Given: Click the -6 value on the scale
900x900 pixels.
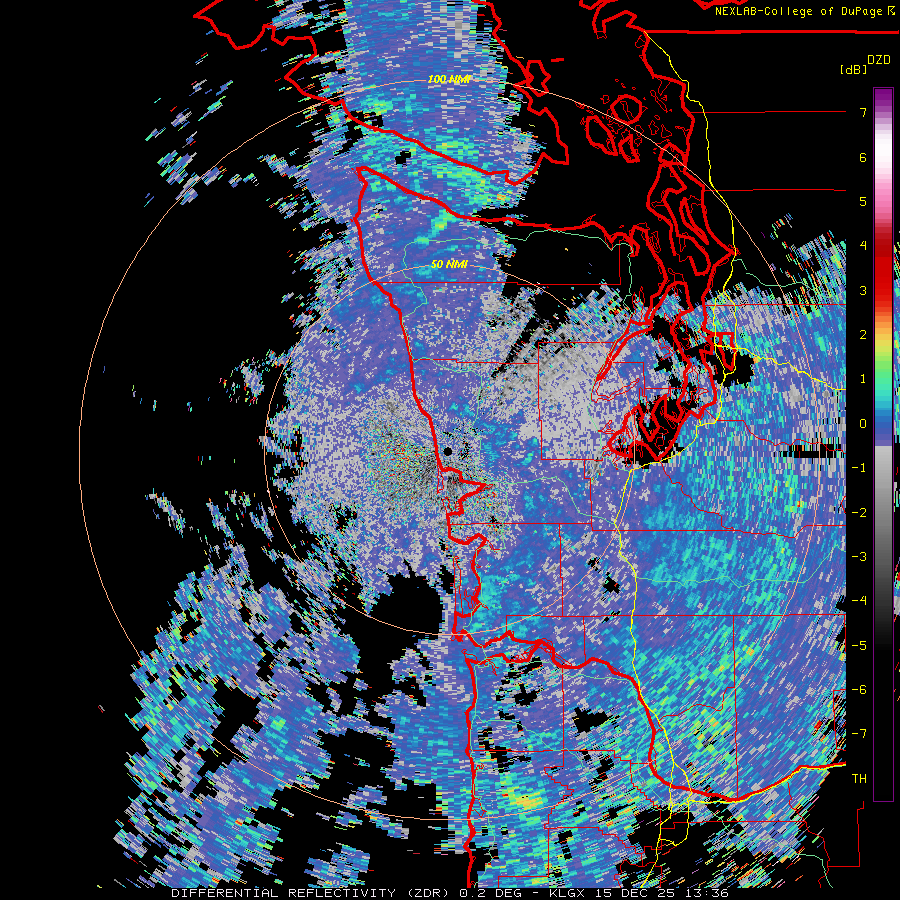Looking at the screenshot, I should click(x=859, y=690).
